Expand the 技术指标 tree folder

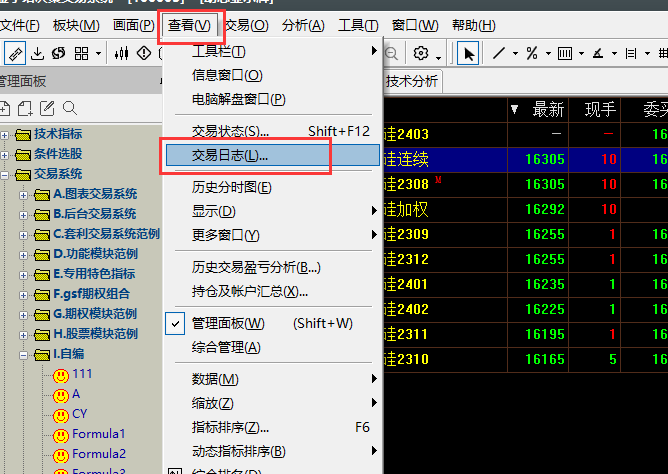click(7, 134)
